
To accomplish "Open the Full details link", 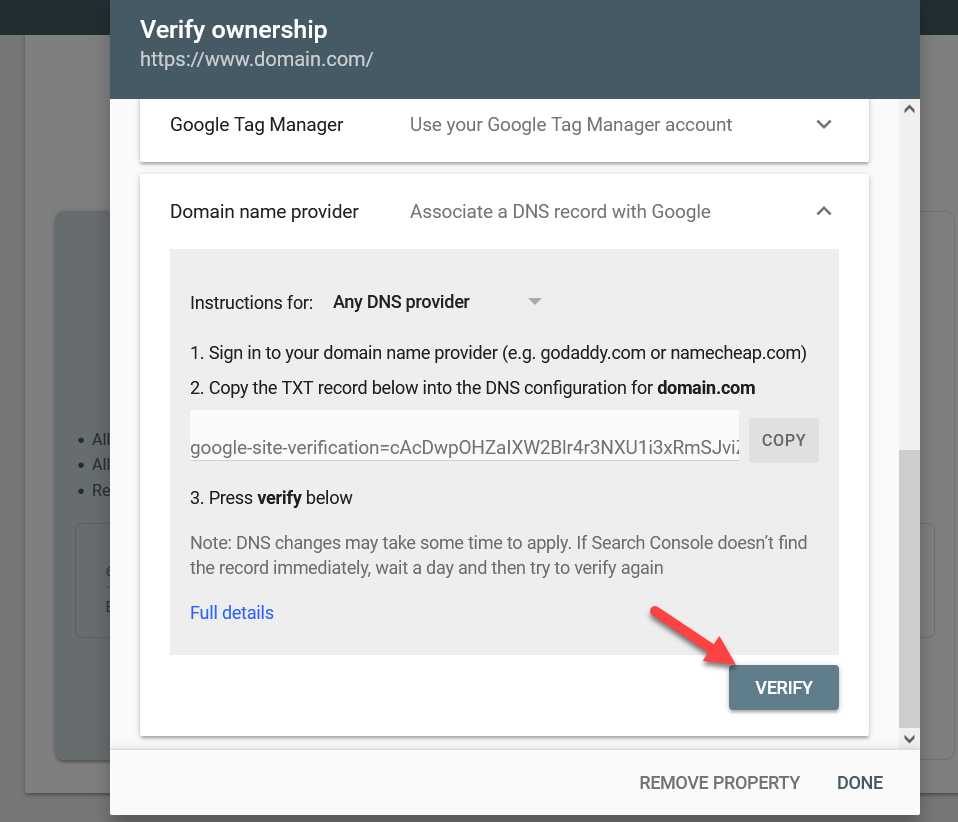I will [232, 612].
